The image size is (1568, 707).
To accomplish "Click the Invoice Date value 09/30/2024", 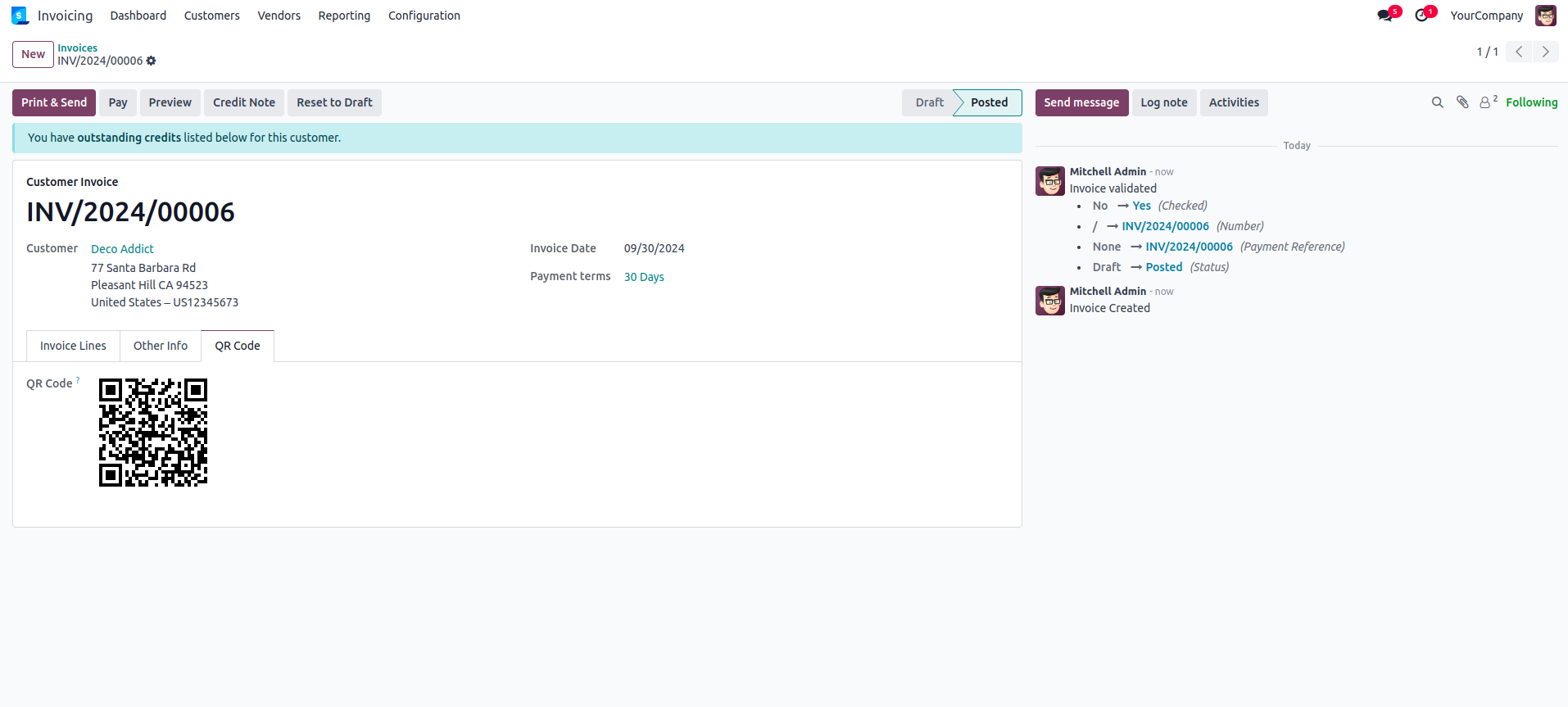I will click(654, 248).
